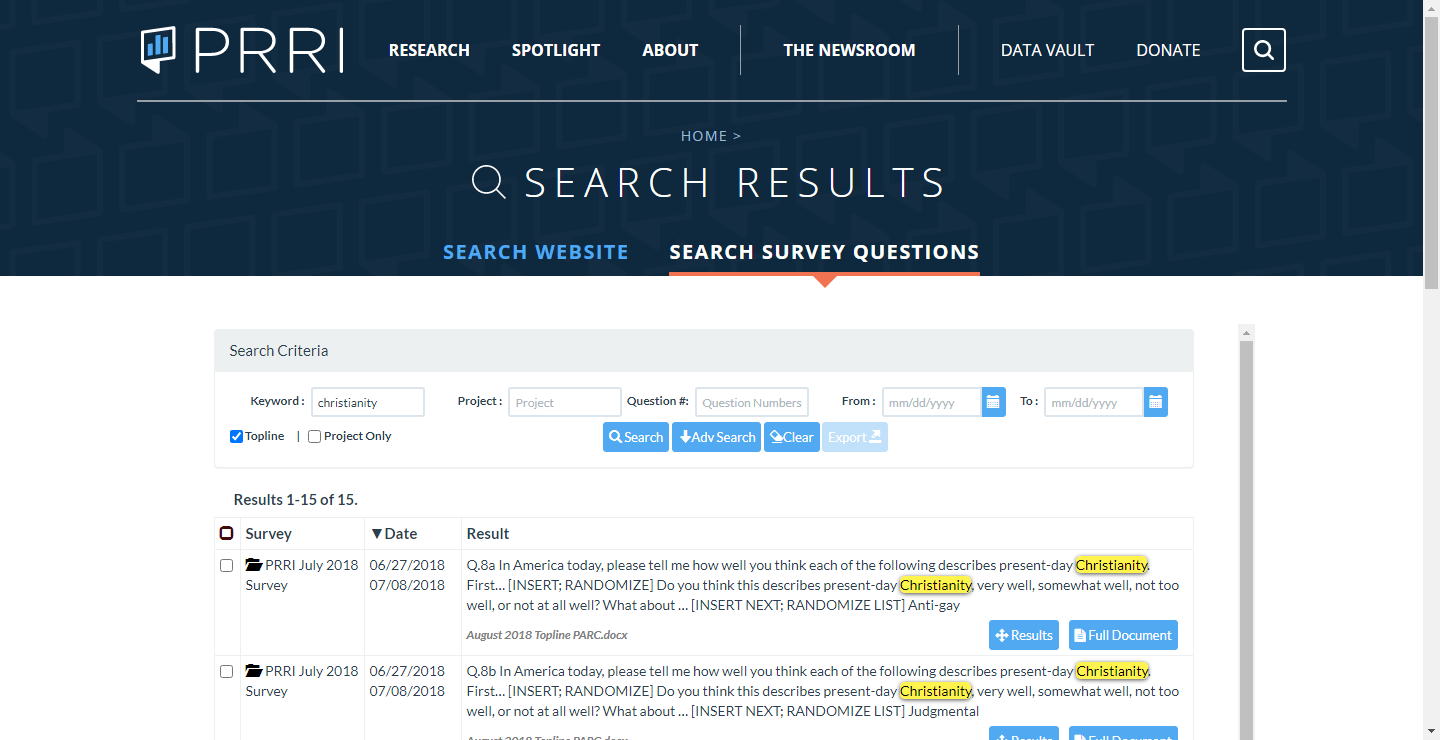Click the blue Search button
1440x740 pixels.
pos(636,437)
